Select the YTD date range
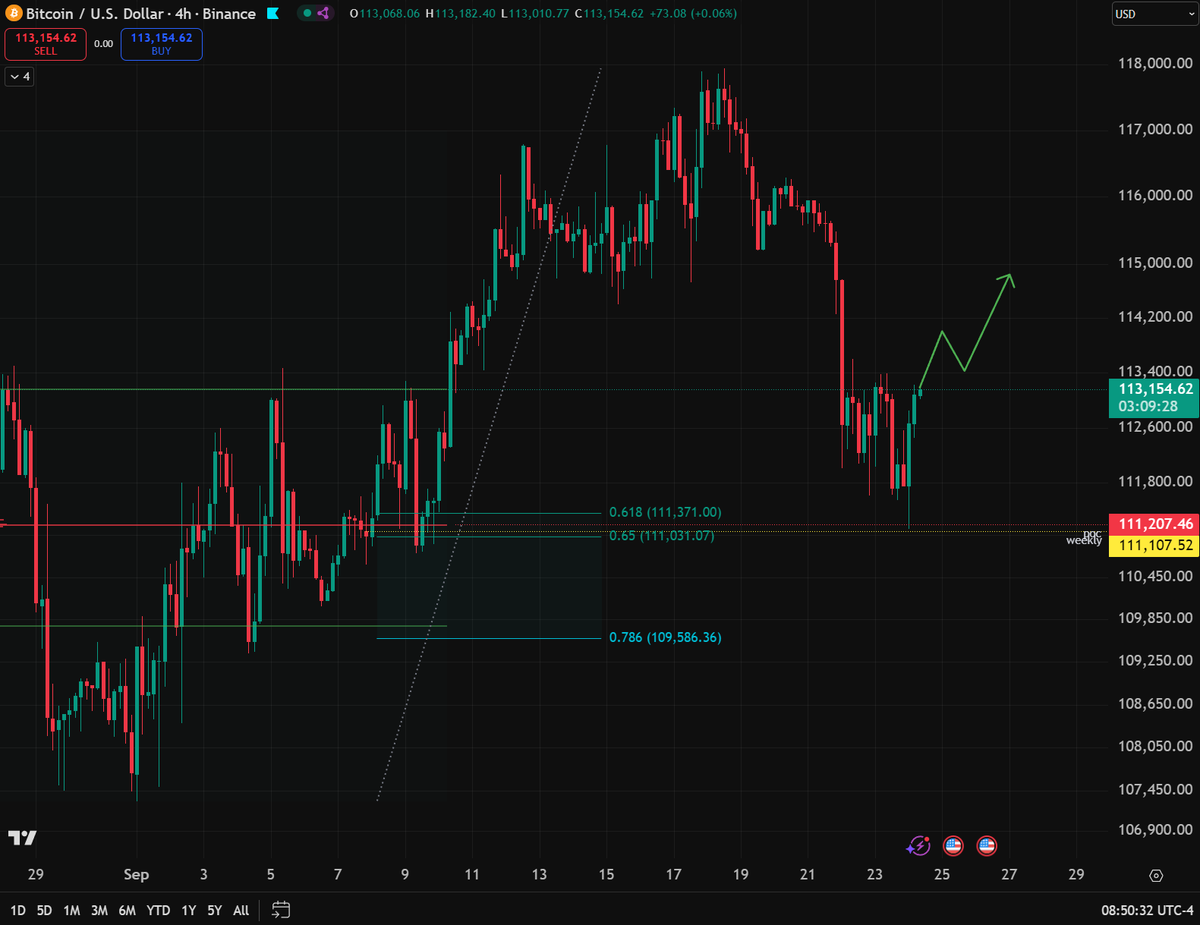Screen dimensions: 1200x925 pos(158,910)
